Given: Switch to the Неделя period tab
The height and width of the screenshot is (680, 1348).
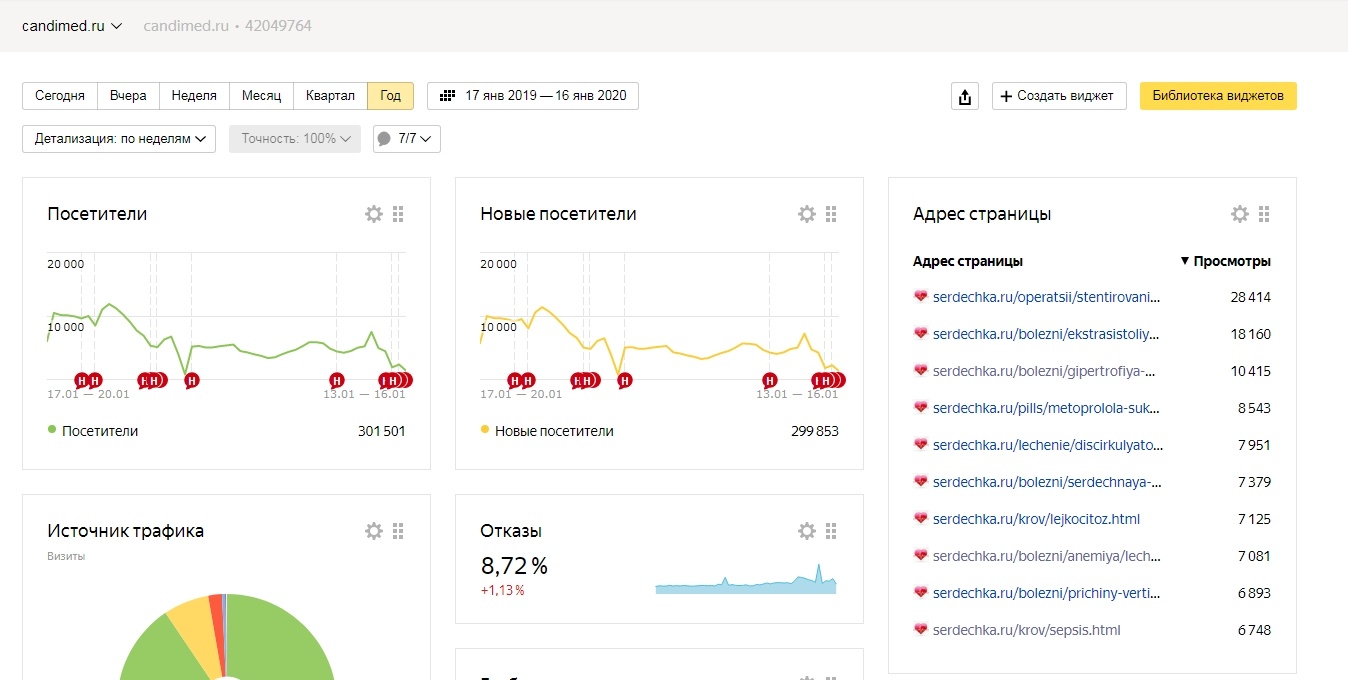Looking at the screenshot, I should [194, 96].
